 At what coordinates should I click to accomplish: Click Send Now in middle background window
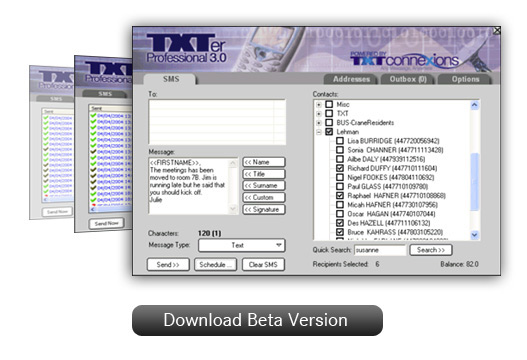[106, 223]
